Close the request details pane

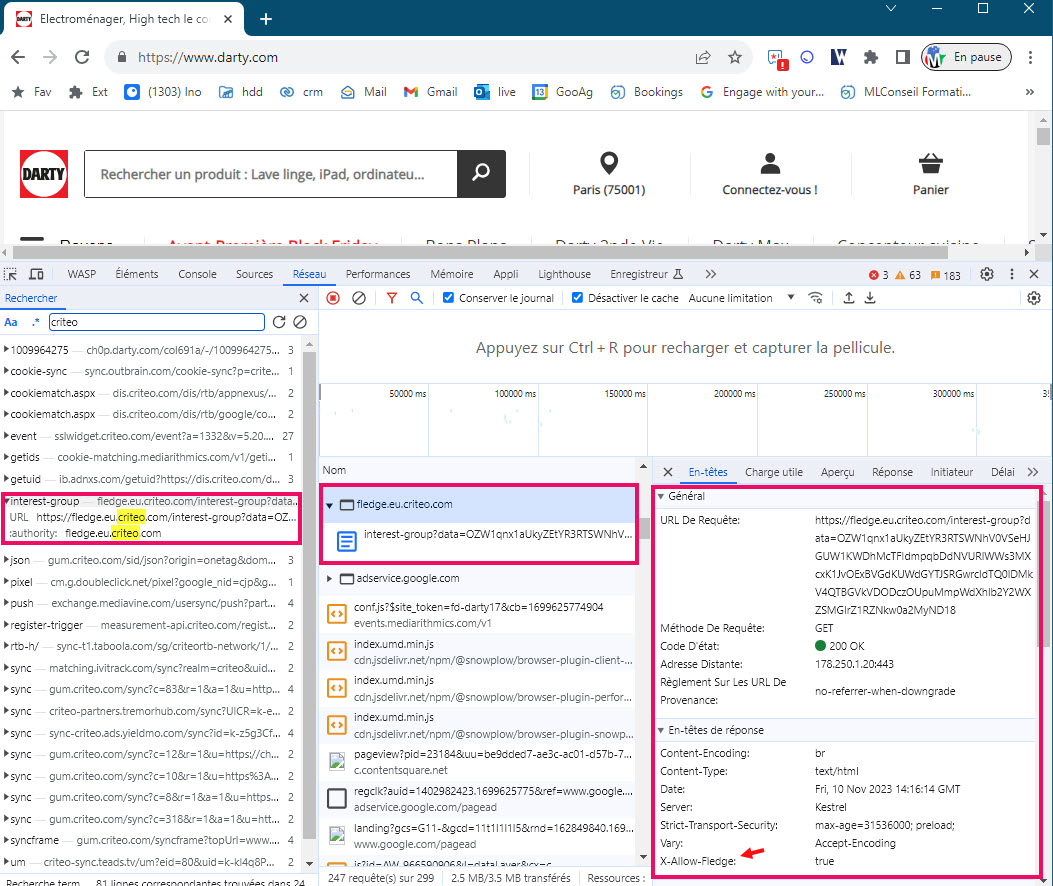[668, 472]
